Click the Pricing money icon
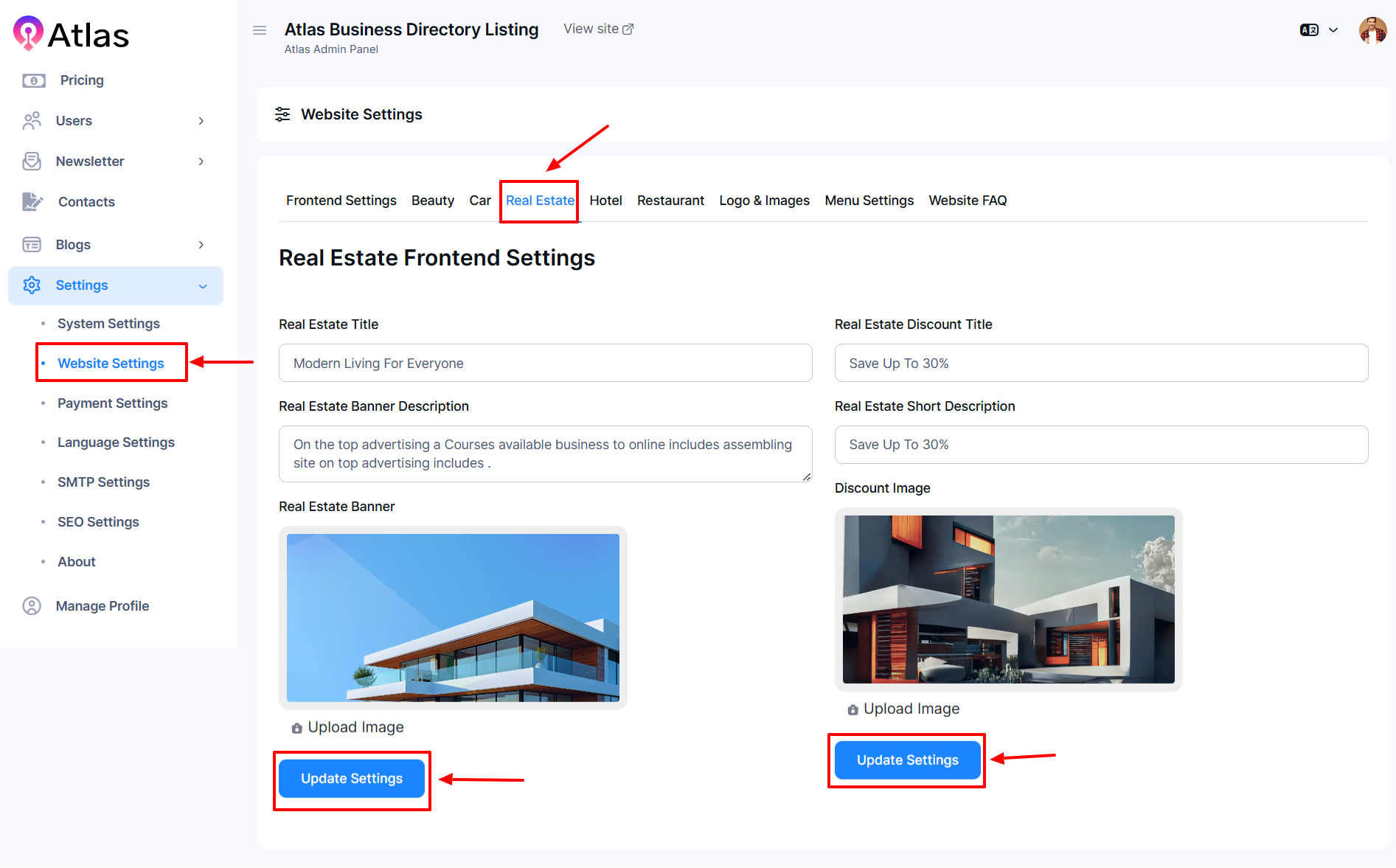The image size is (1396, 868). [34, 80]
